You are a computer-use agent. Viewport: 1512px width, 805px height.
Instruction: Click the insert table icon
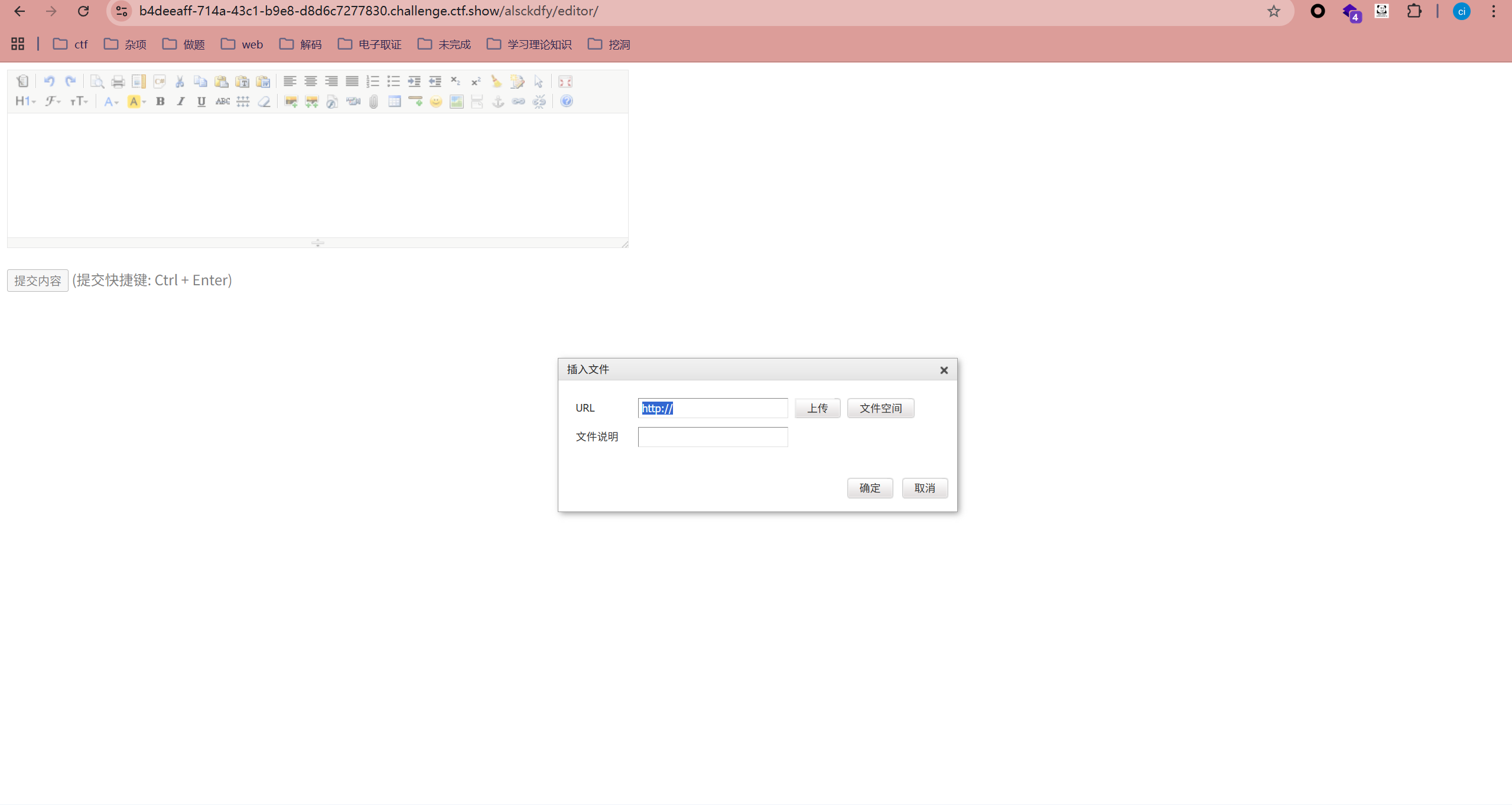(394, 102)
